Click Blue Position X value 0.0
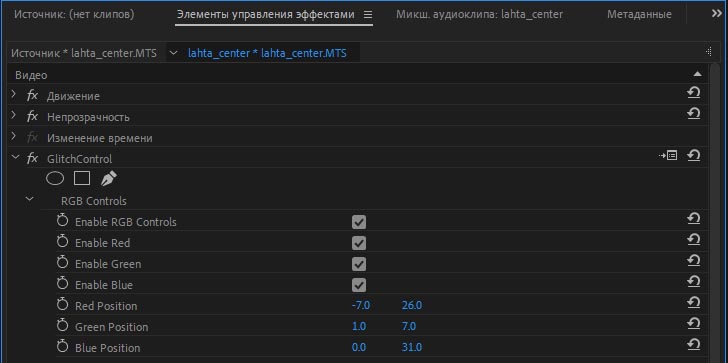This screenshot has width=728, height=363. point(359,347)
